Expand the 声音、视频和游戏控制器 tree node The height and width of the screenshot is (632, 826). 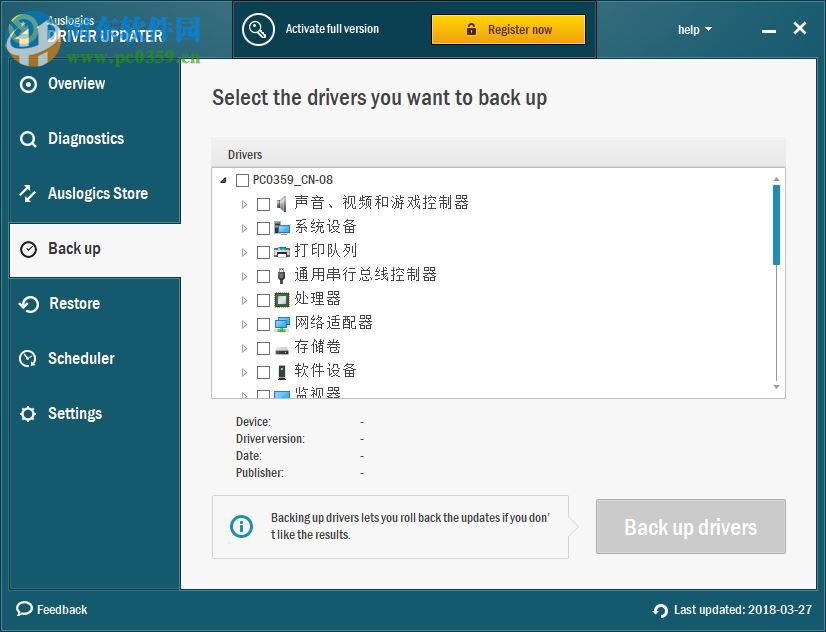click(245, 203)
